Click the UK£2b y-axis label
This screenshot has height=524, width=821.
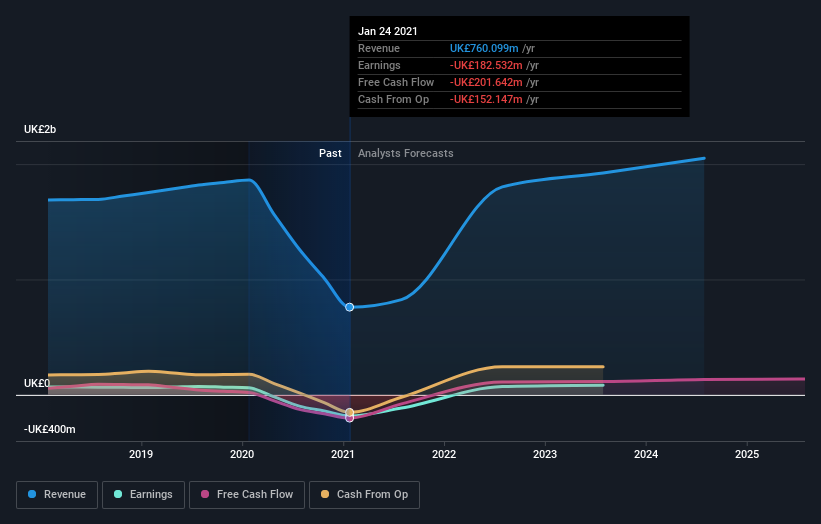[40, 129]
